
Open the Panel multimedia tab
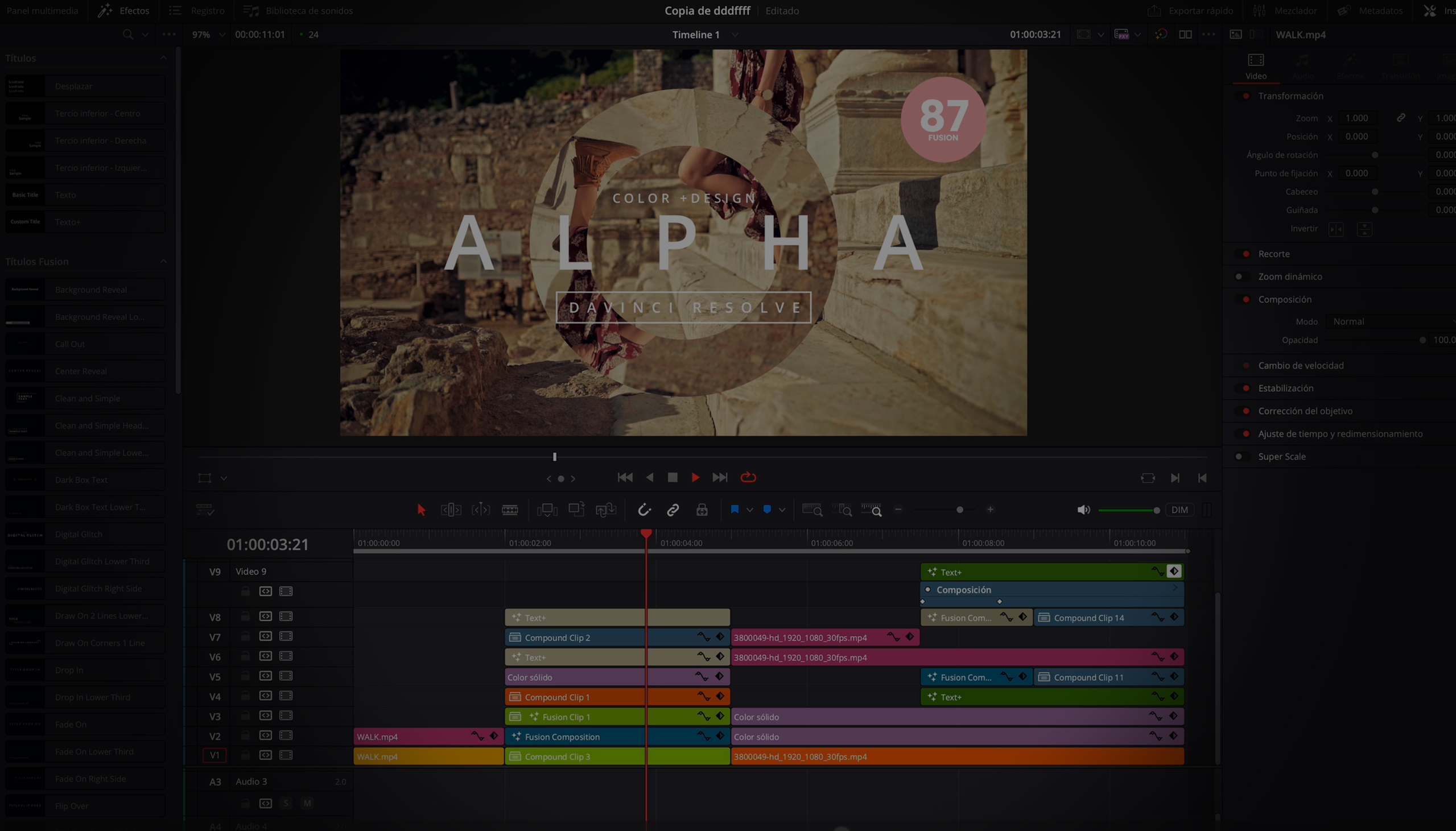42,10
